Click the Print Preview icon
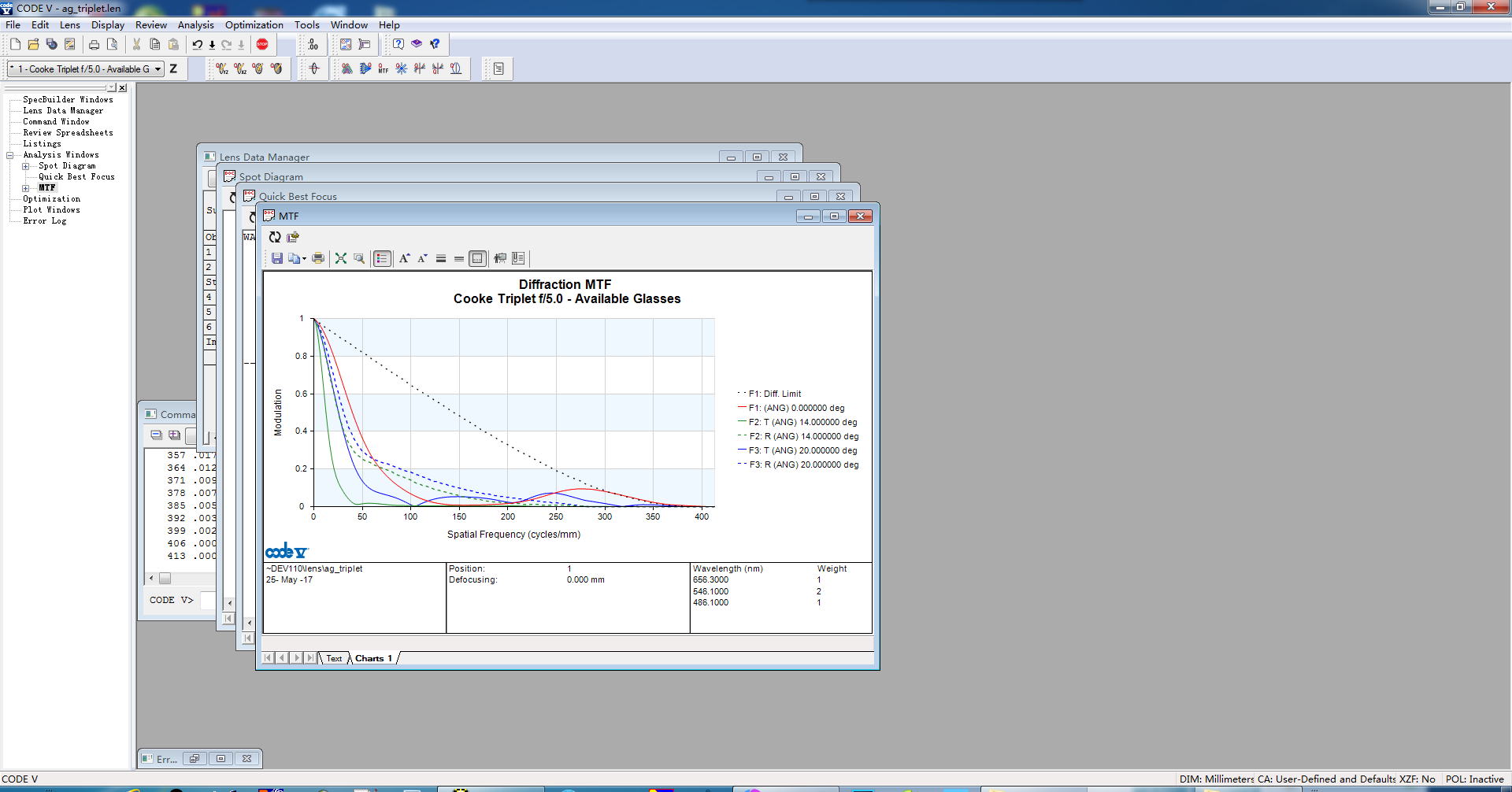Viewport: 1512px width, 792px height. 112,44
